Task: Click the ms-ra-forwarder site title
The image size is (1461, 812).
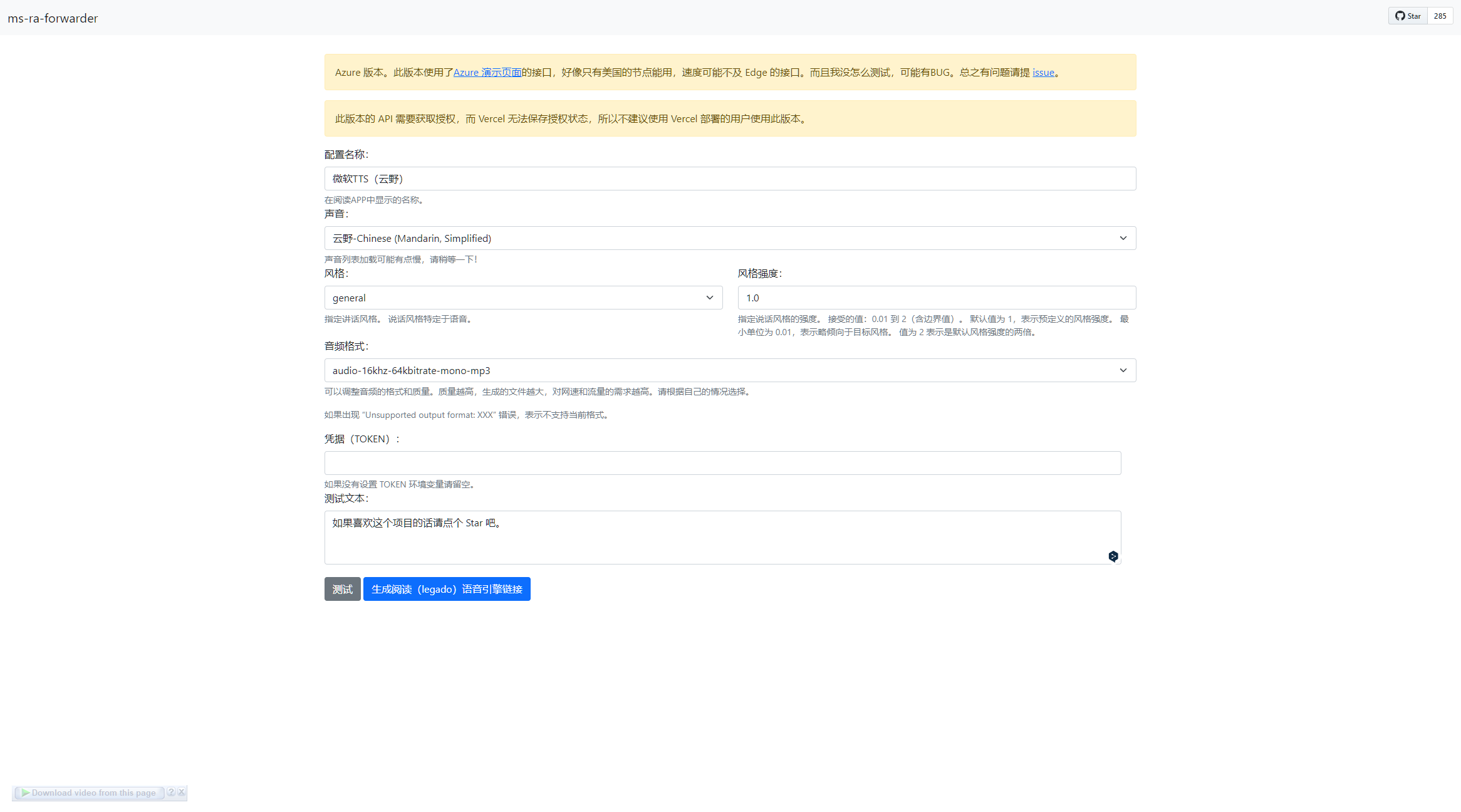Action: point(53,18)
